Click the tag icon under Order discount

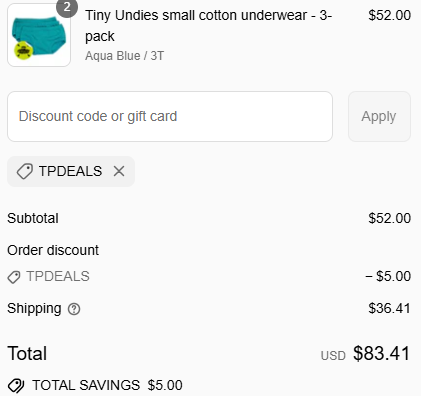tap(14, 277)
